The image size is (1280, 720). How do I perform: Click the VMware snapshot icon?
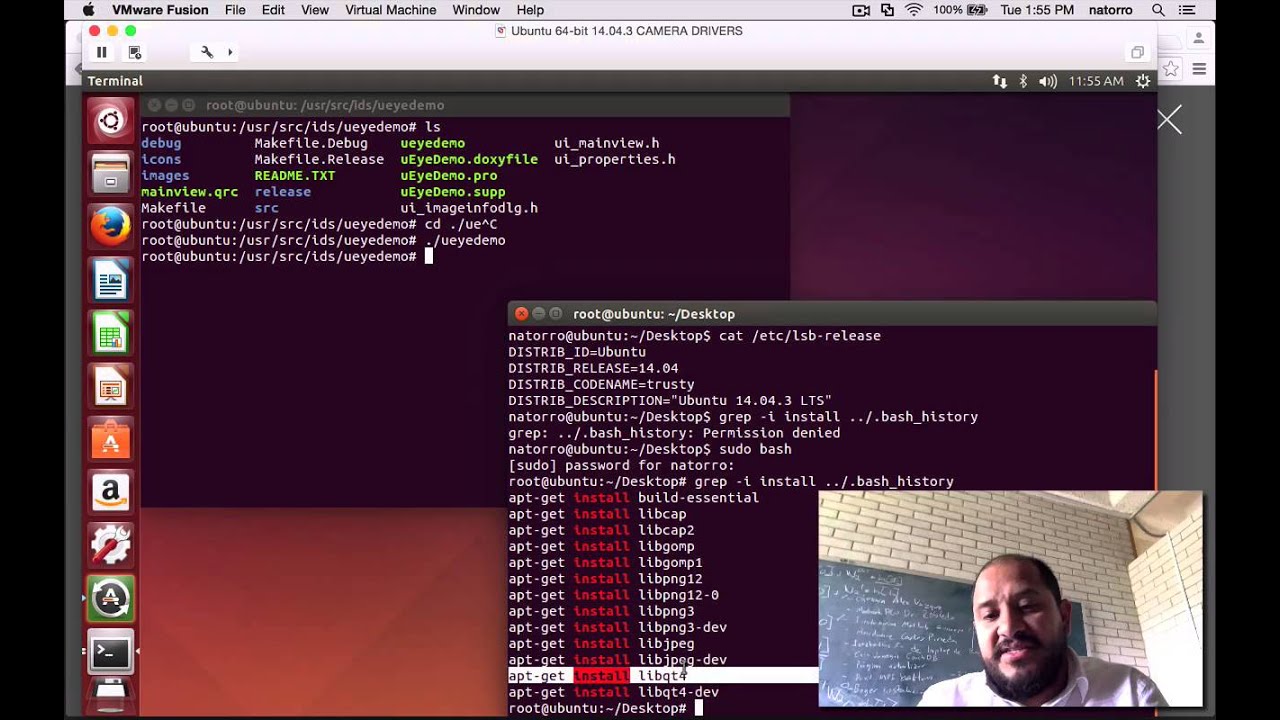click(135, 52)
